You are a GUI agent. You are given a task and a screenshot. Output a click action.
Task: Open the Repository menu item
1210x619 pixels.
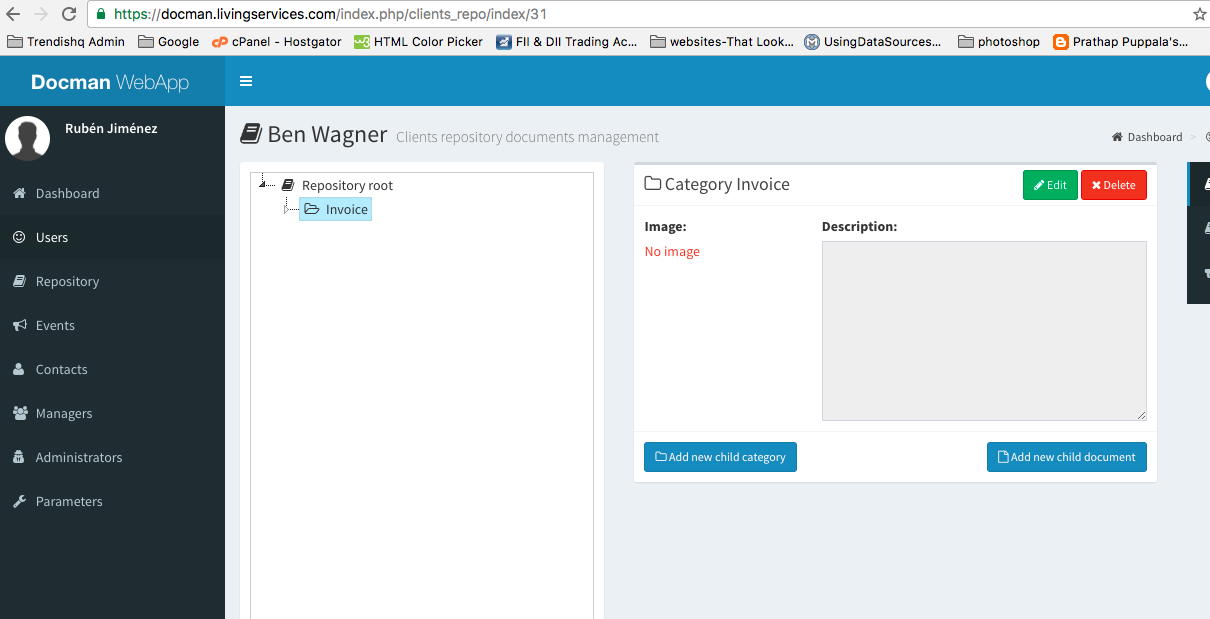pos(67,281)
